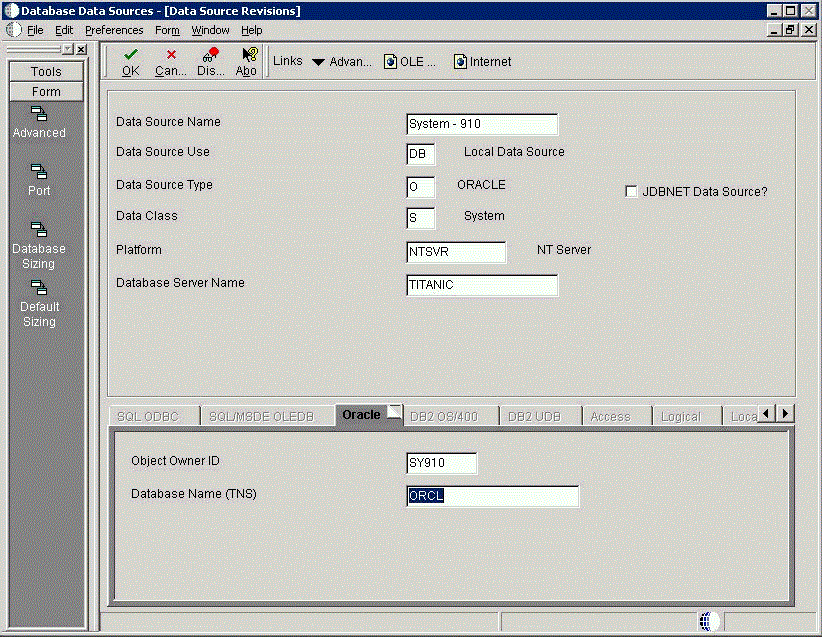Open the Edit menu
The width and height of the screenshot is (822, 637).
64,30
